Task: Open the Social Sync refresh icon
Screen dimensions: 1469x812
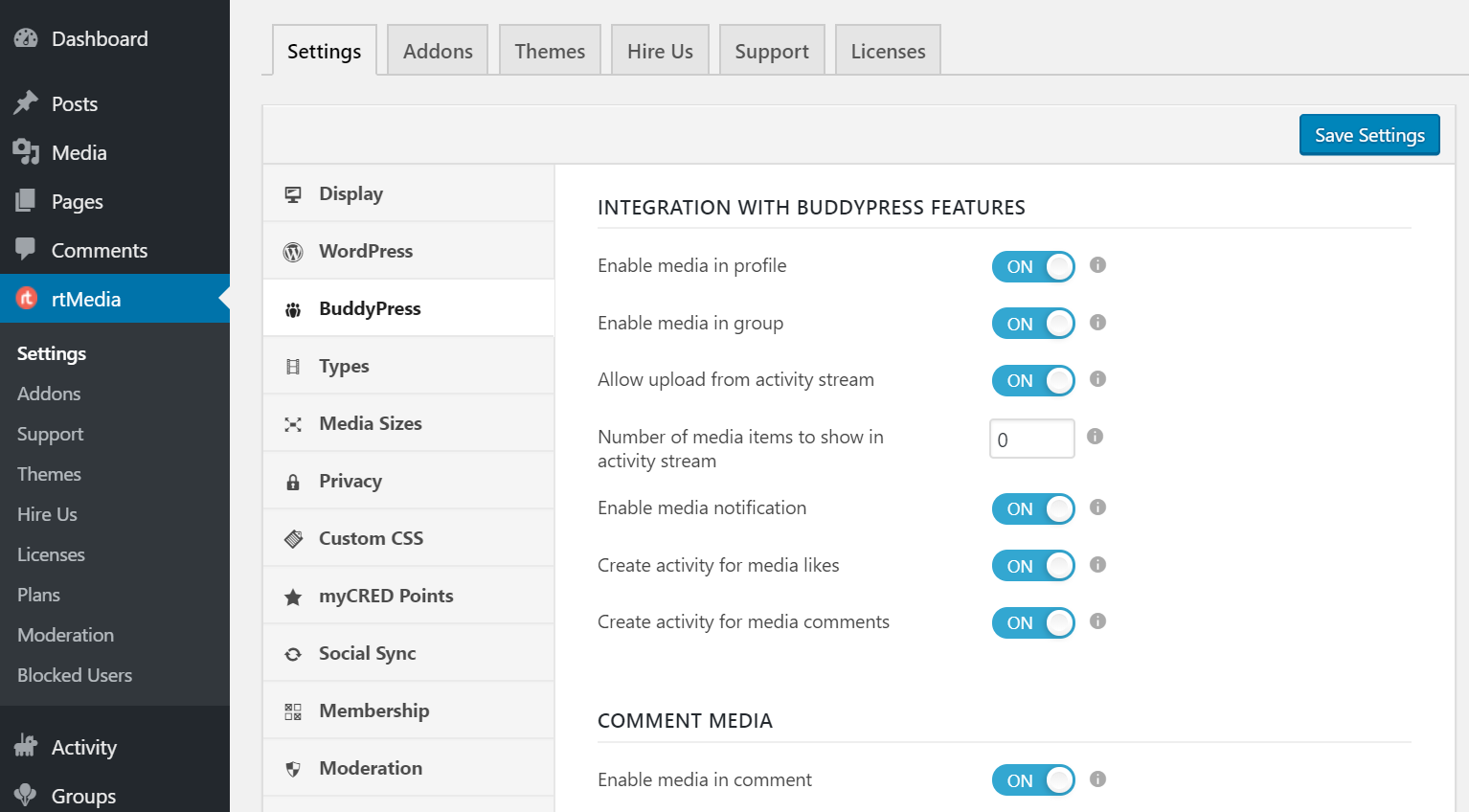Action: (x=292, y=653)
